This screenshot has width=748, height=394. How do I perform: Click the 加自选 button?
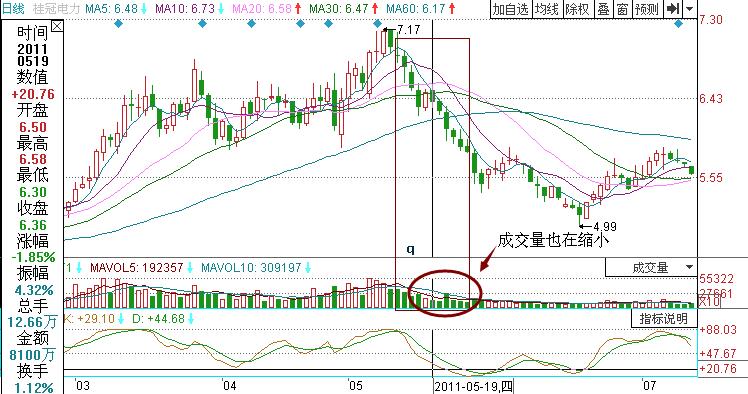tap(511, 9)
